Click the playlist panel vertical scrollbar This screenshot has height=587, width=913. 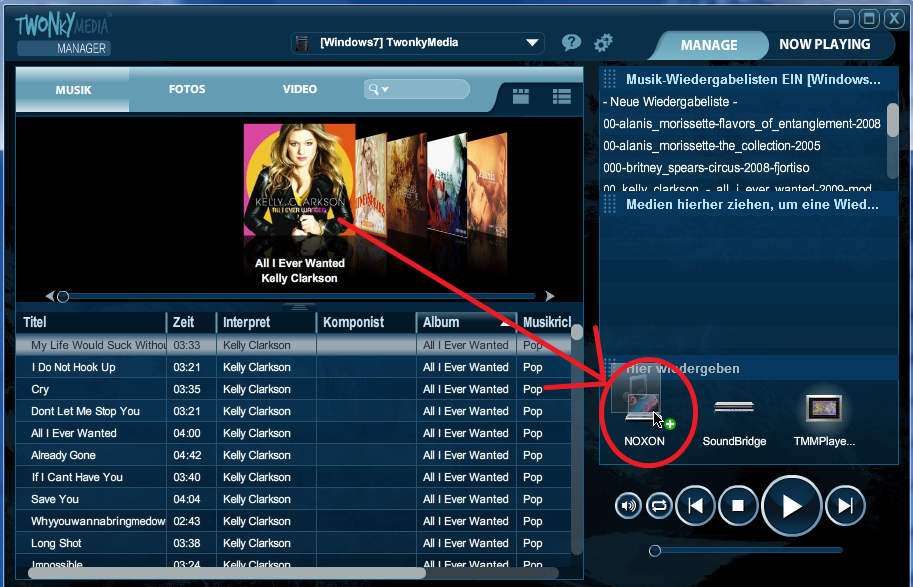pos(893,121)
